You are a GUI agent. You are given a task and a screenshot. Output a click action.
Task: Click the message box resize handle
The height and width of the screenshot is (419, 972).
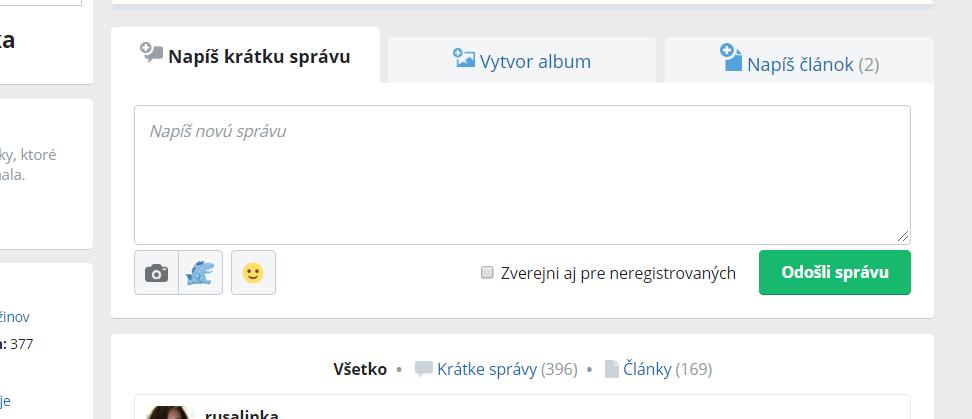[903, 236]
